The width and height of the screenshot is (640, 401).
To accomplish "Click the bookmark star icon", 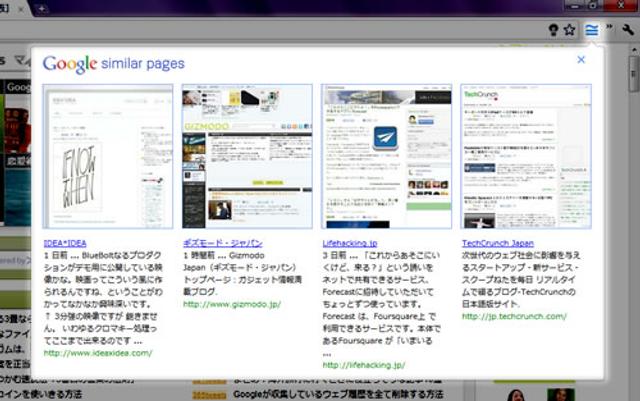I will tap(569, 29).
